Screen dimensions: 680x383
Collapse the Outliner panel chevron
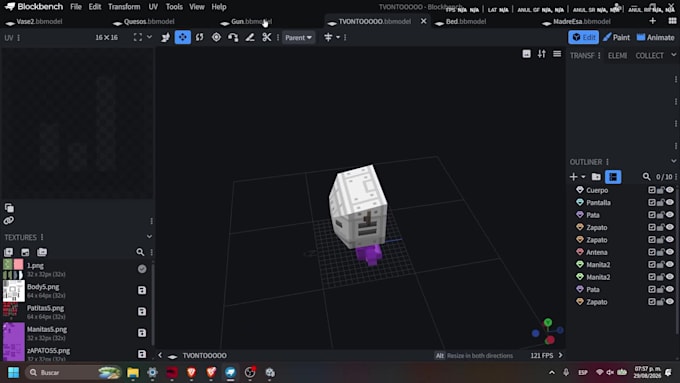pyautogui.click(x=673, y=161)
